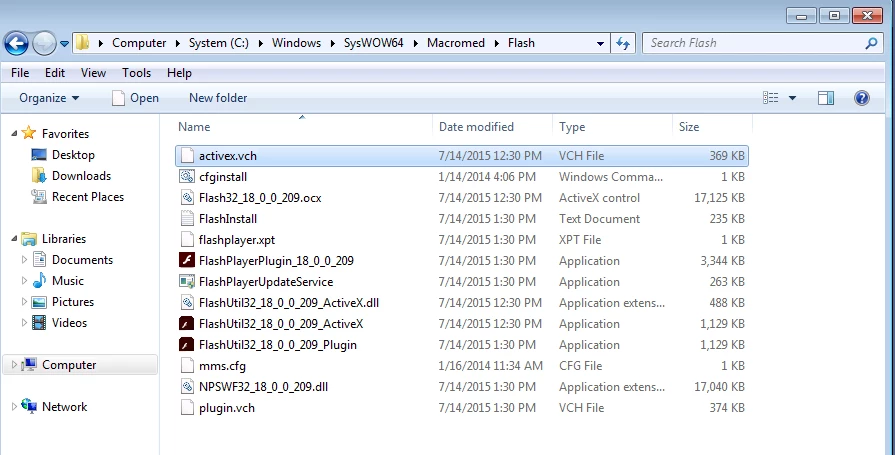Screen dimensions: 895x455
Task: Sort by the Name column header
Action: (194, 127)
